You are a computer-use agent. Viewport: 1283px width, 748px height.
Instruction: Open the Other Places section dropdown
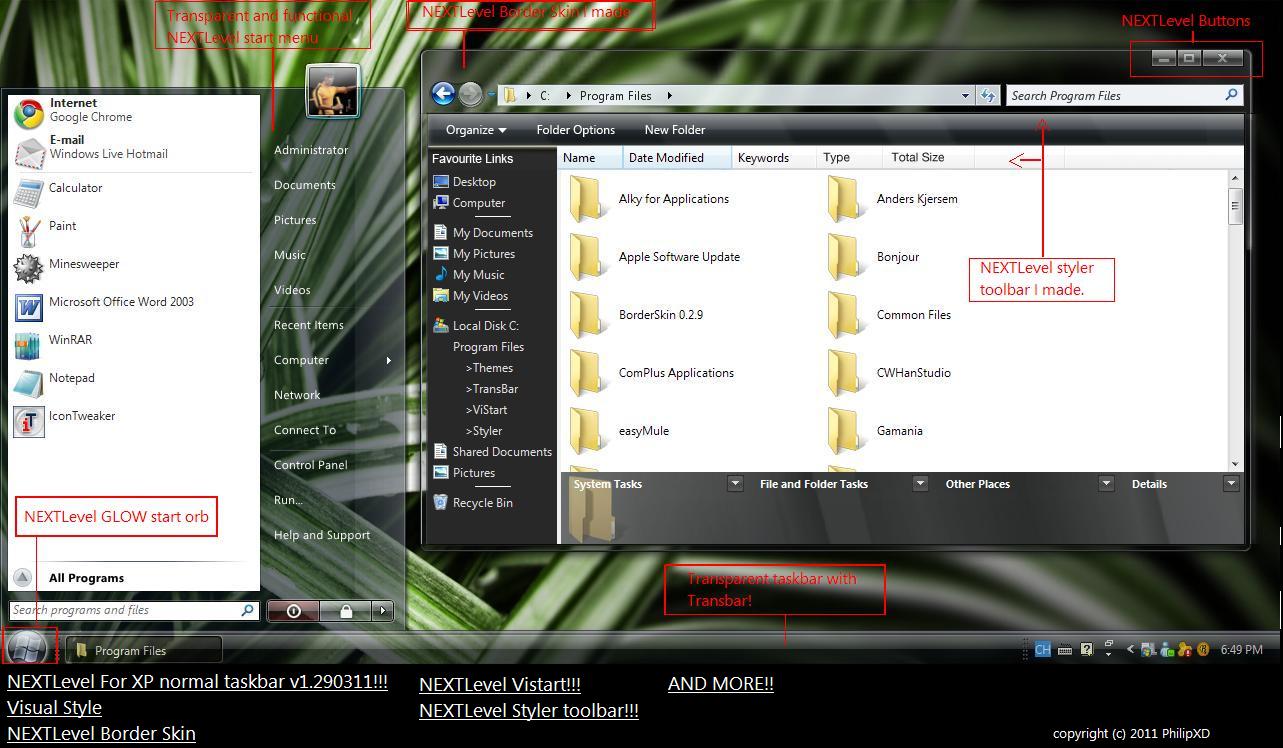(x=1106, y=483)
